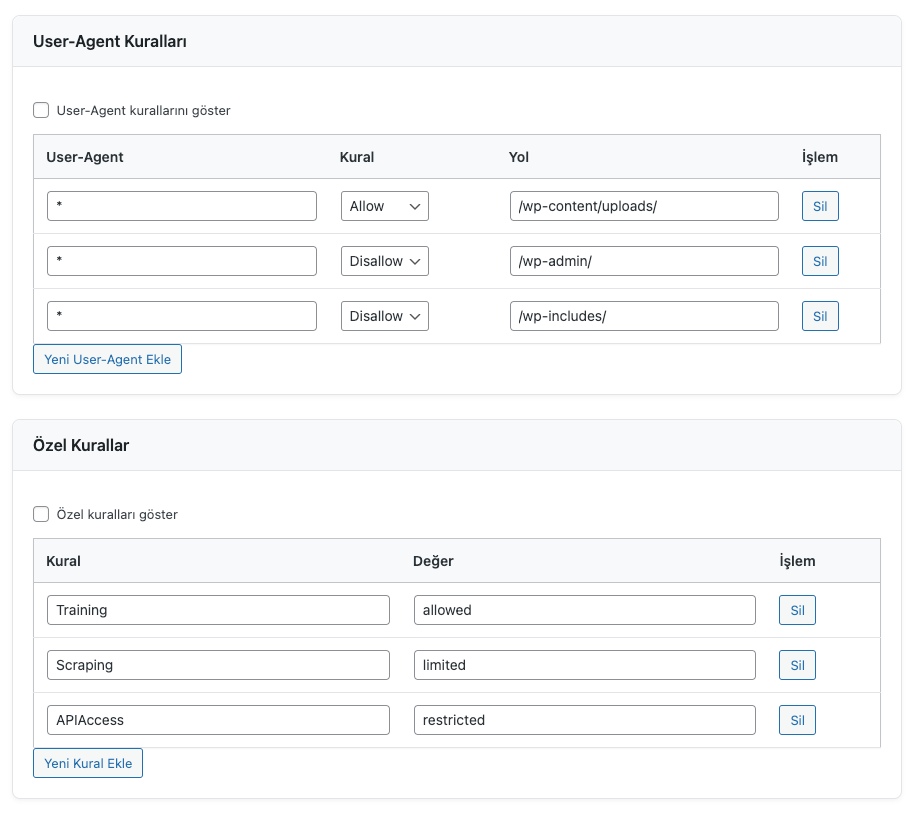Image resolution: width=916 pixels, height=819 pixels.
Task: Edit the /wp-content/uploads/ path field
Action: (x=644, y=206)
